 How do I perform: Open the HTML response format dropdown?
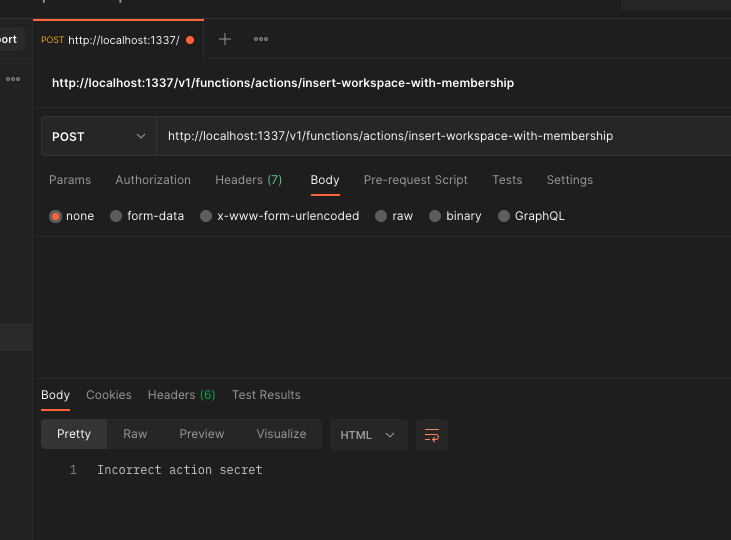pos(369,435)
